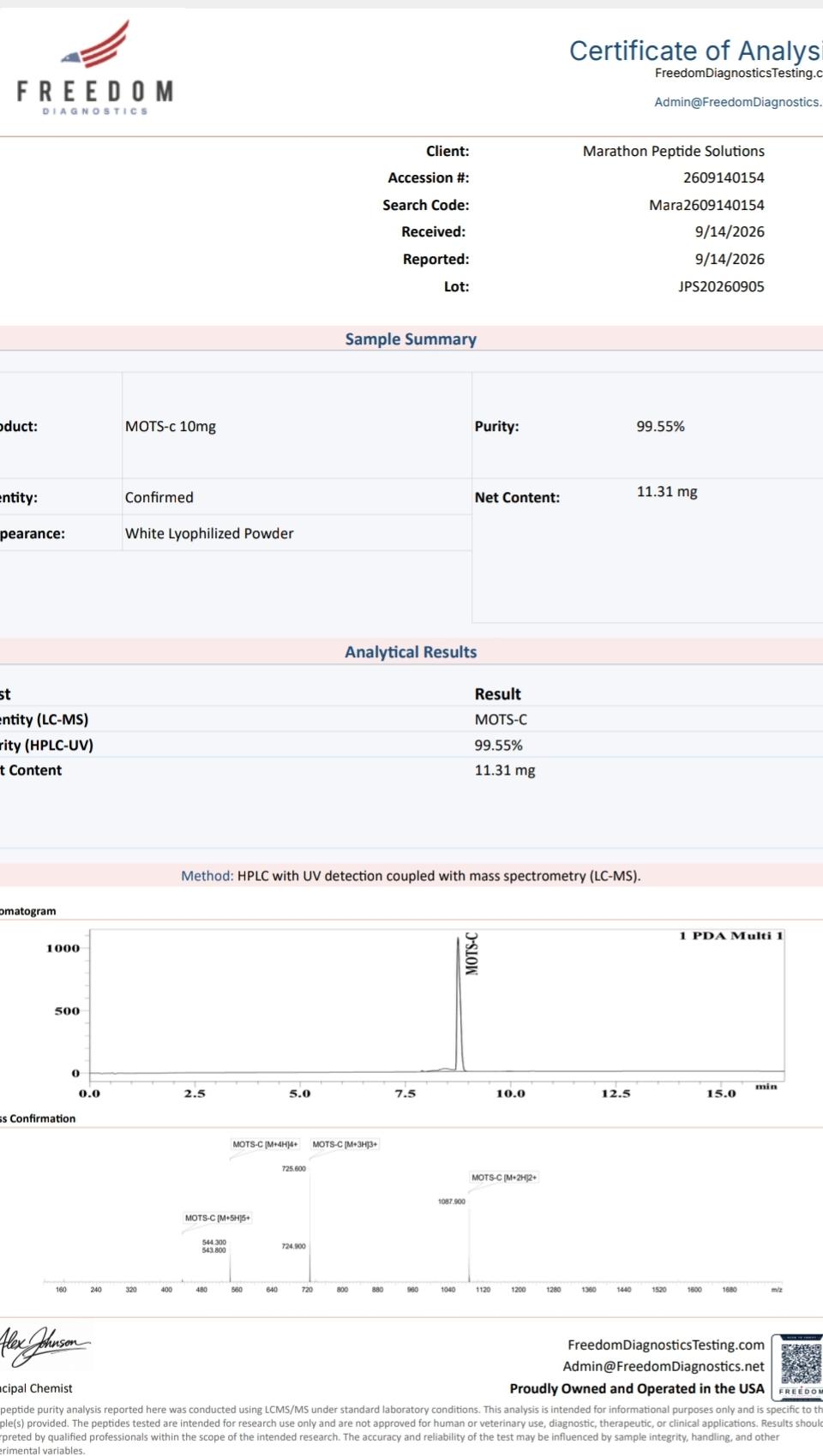Image resolution: width=823 pixels, height=1456 pixels.
Task: Select the search code "Mara2609140154"
Action: point(706,205)
